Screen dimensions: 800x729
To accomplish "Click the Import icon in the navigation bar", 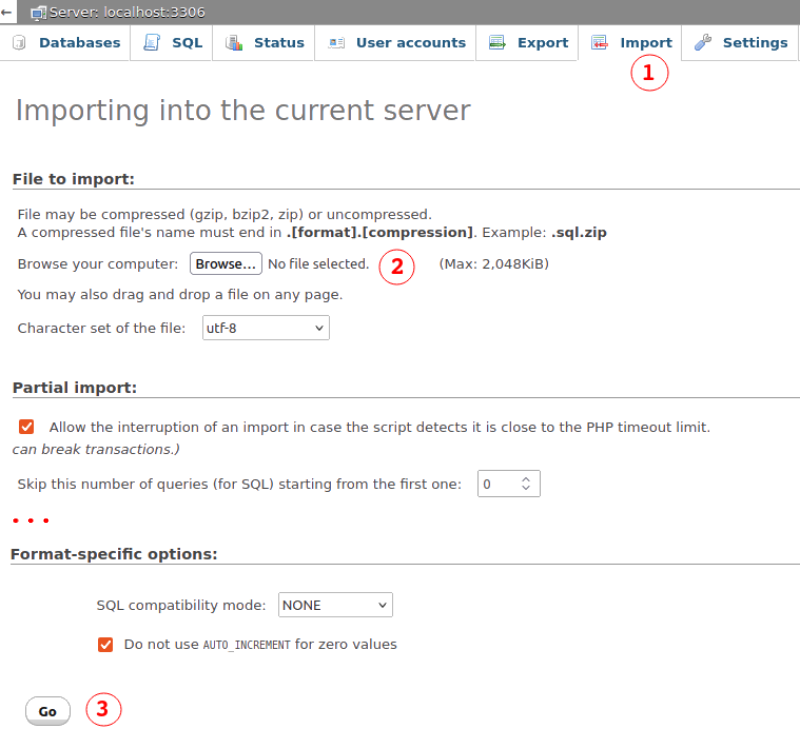I will 600,42.
